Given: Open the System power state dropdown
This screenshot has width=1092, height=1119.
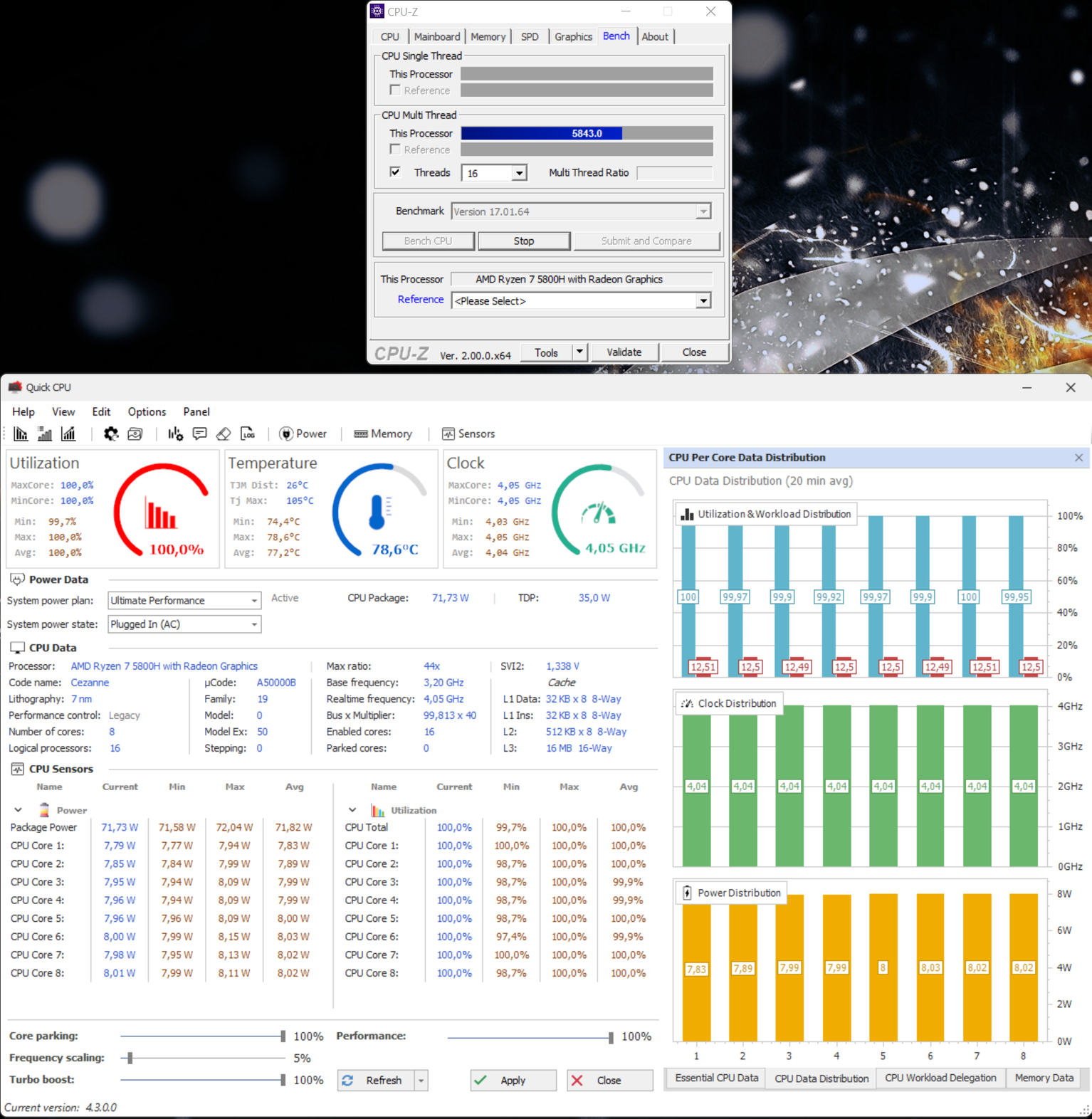Looking at the screenshot, I should tap(253, 624).
